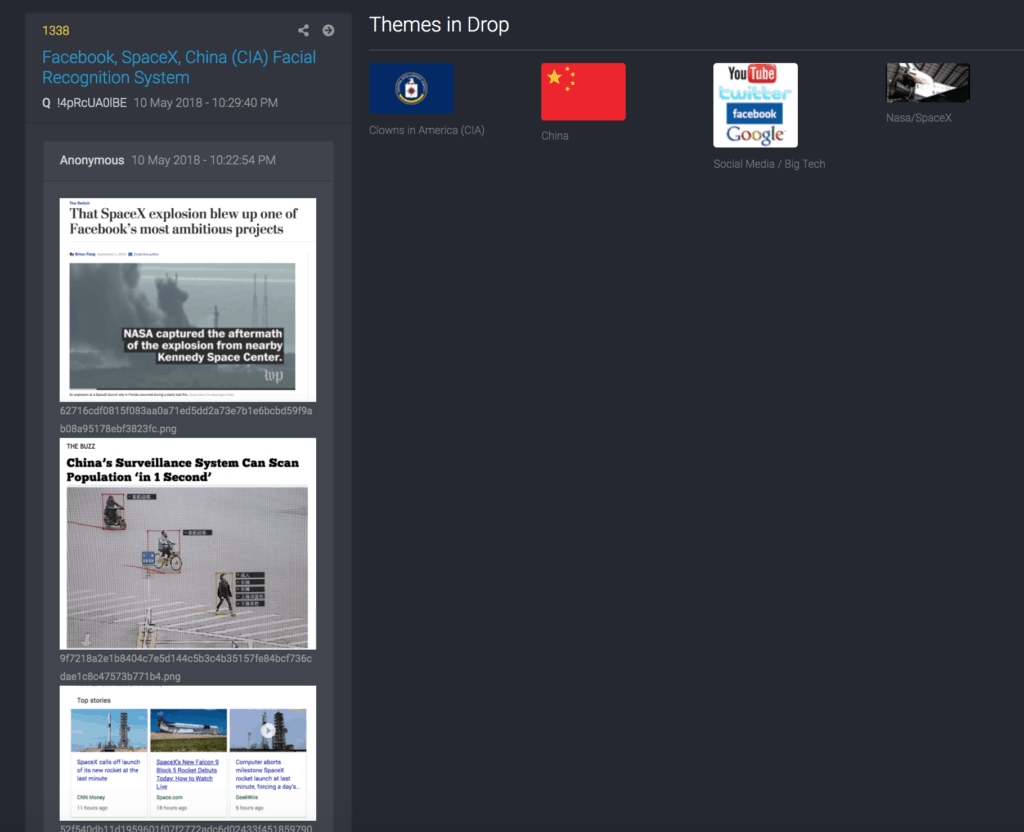Open the Top stories screenshot image

188,752
